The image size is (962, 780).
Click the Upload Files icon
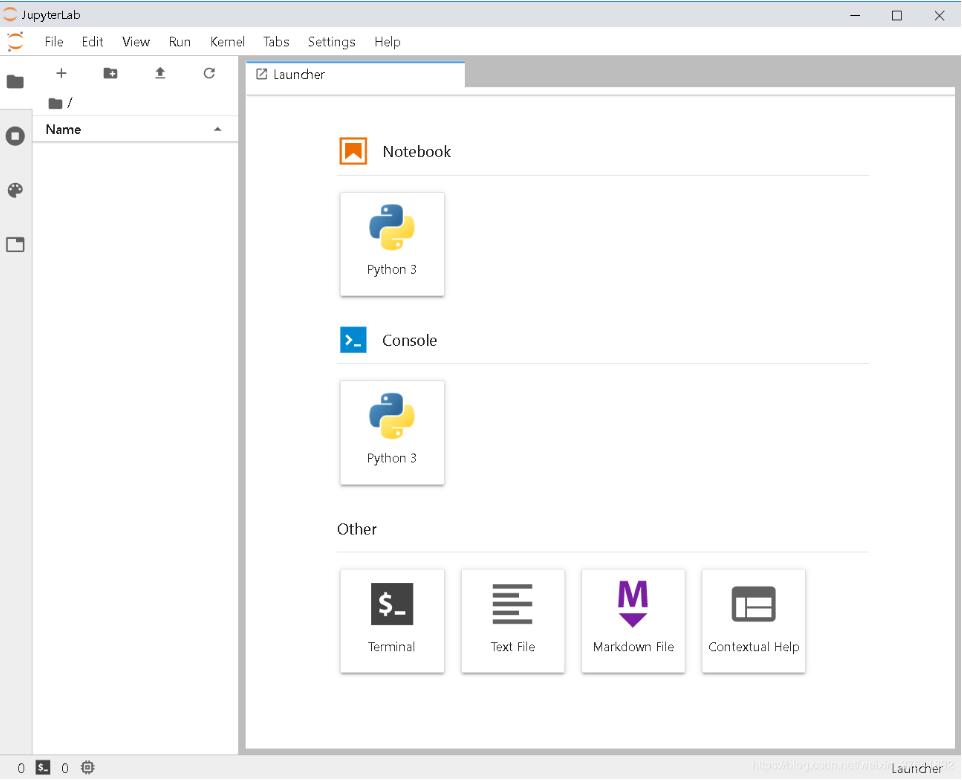[160, 73]
